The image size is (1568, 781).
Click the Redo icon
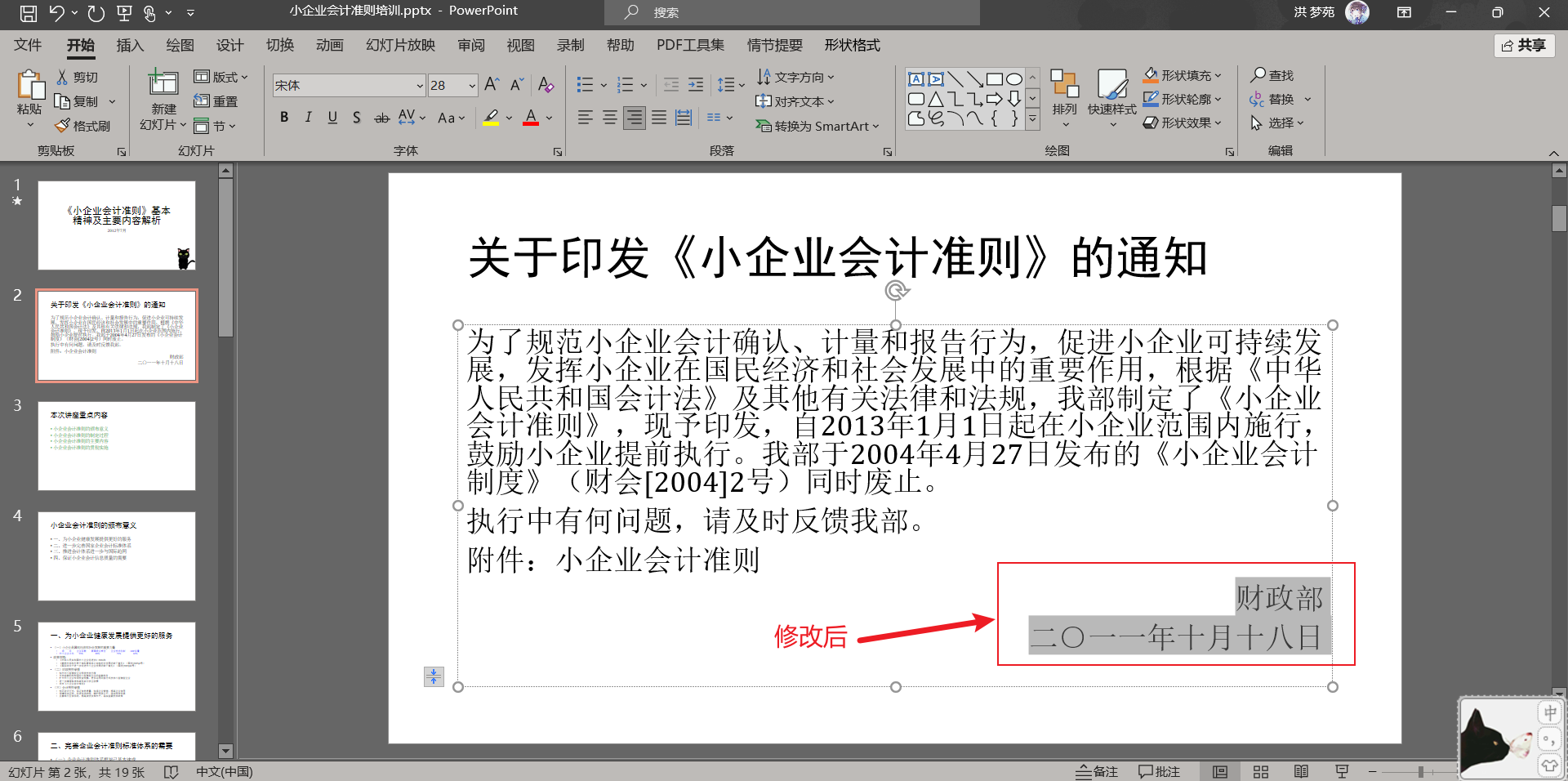pyautogui.click(x=96, y=12)
